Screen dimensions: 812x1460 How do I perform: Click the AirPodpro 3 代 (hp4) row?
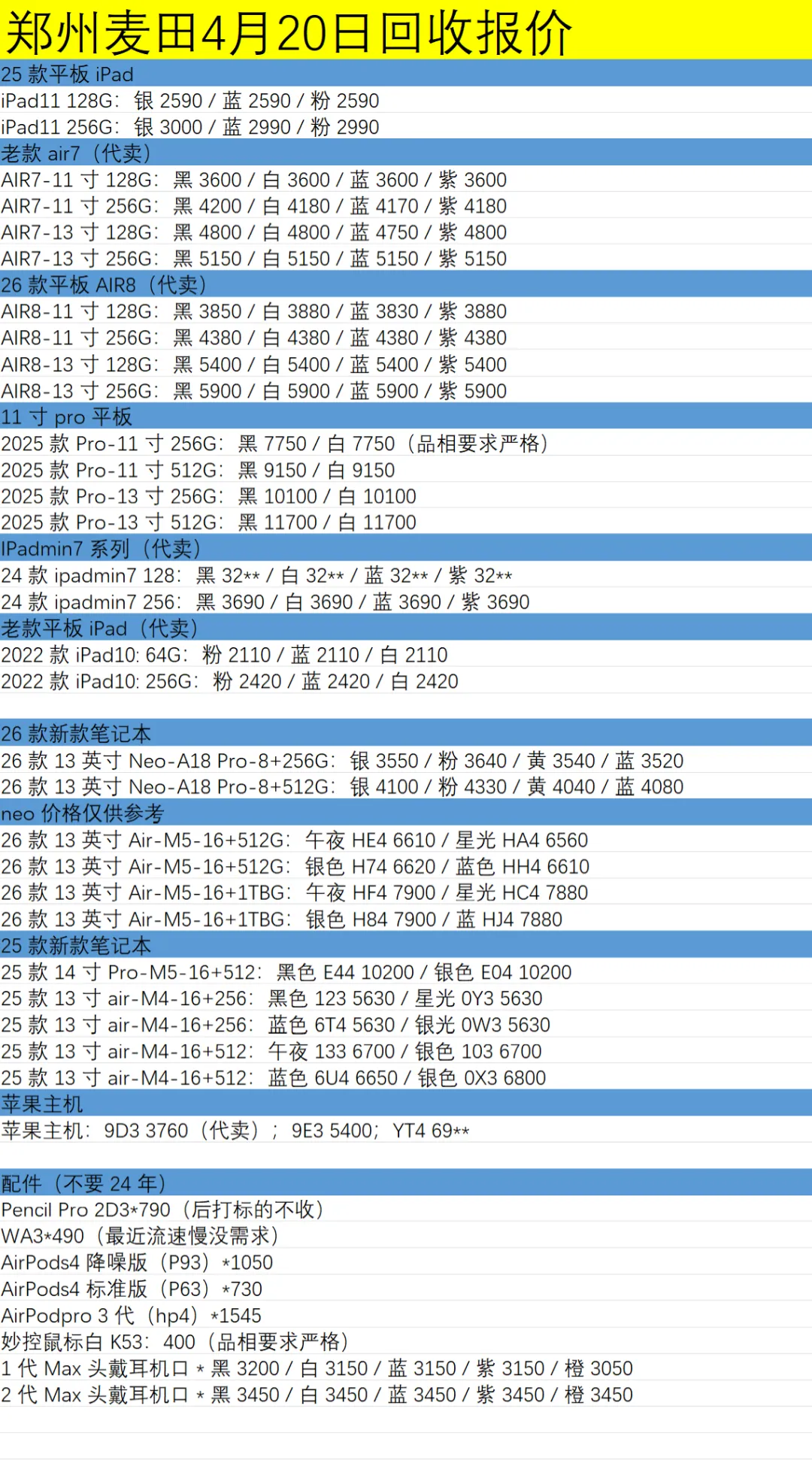[x=406, y=1315]
